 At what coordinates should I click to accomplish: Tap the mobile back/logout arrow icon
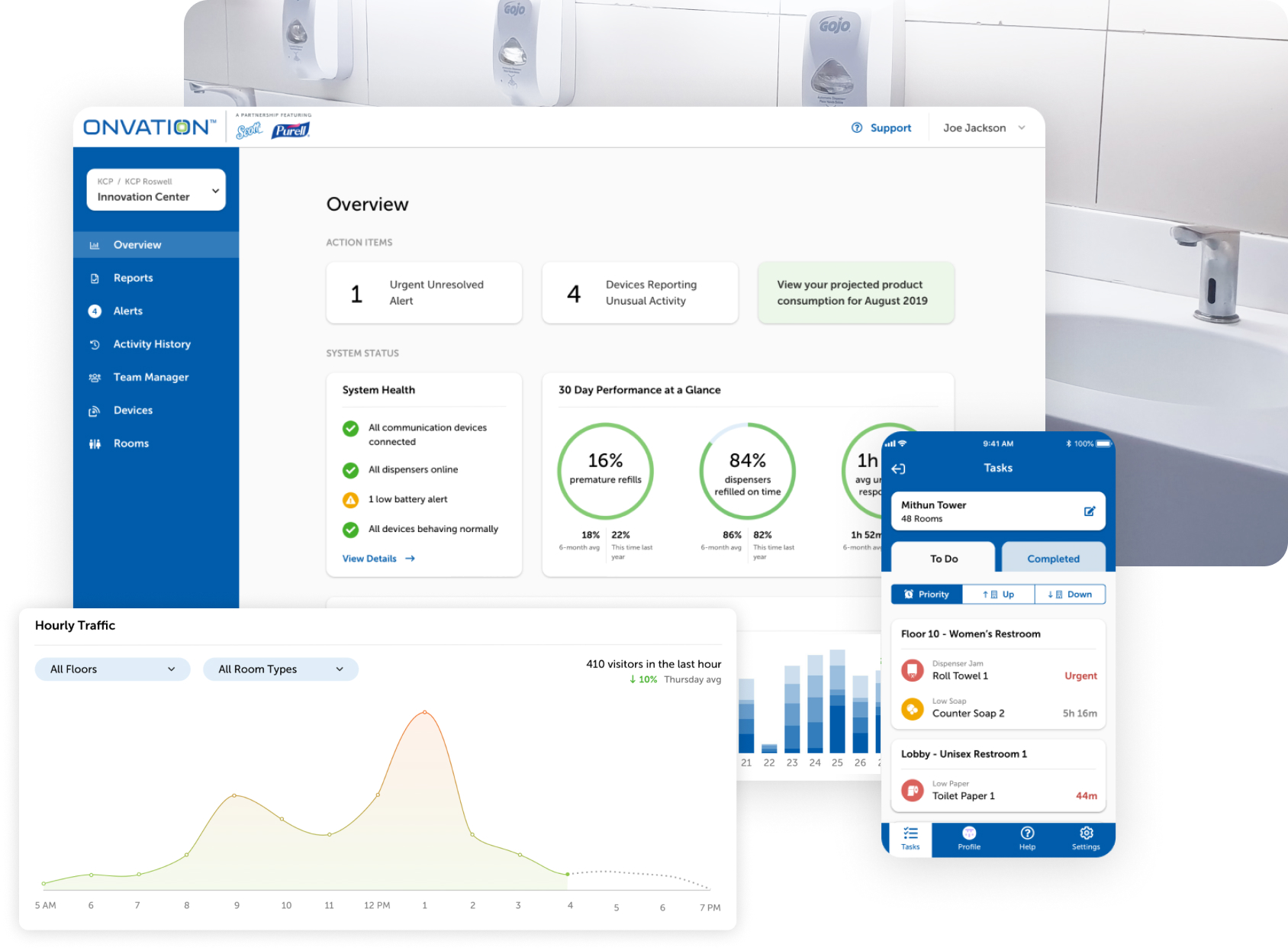pos(898,469)
